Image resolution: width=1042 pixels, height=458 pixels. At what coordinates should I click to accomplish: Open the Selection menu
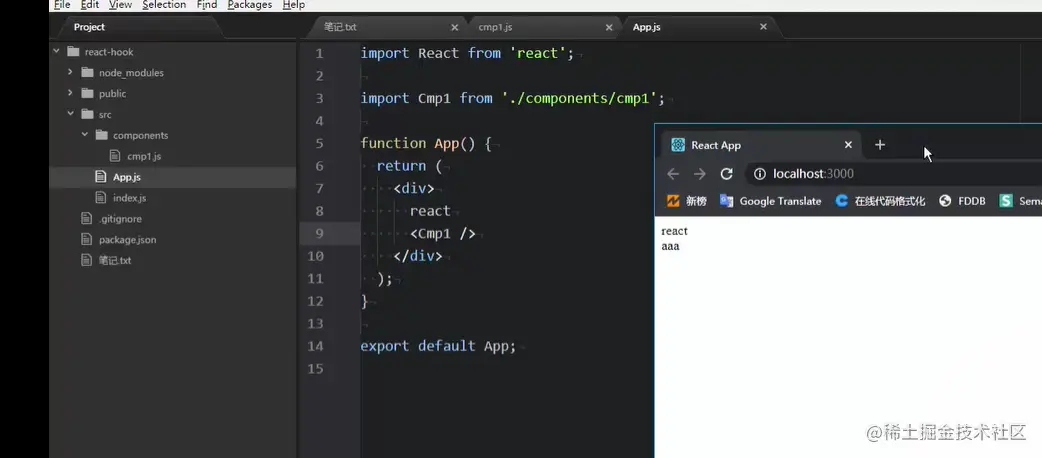click(x=164, y=5)
